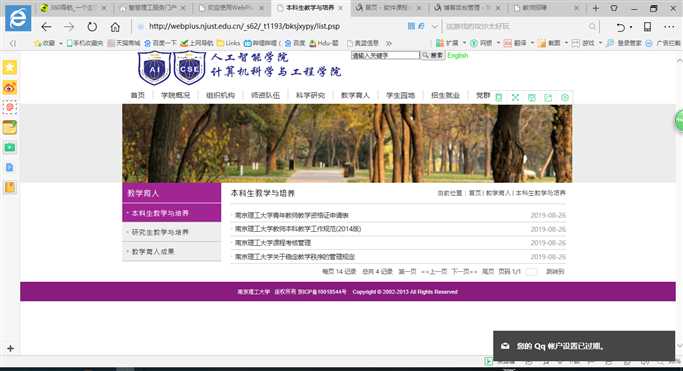Viewport: 683px width, 371px height.
Task: Collapse the bookmarks bar left chevron
Action: [13, 43]
